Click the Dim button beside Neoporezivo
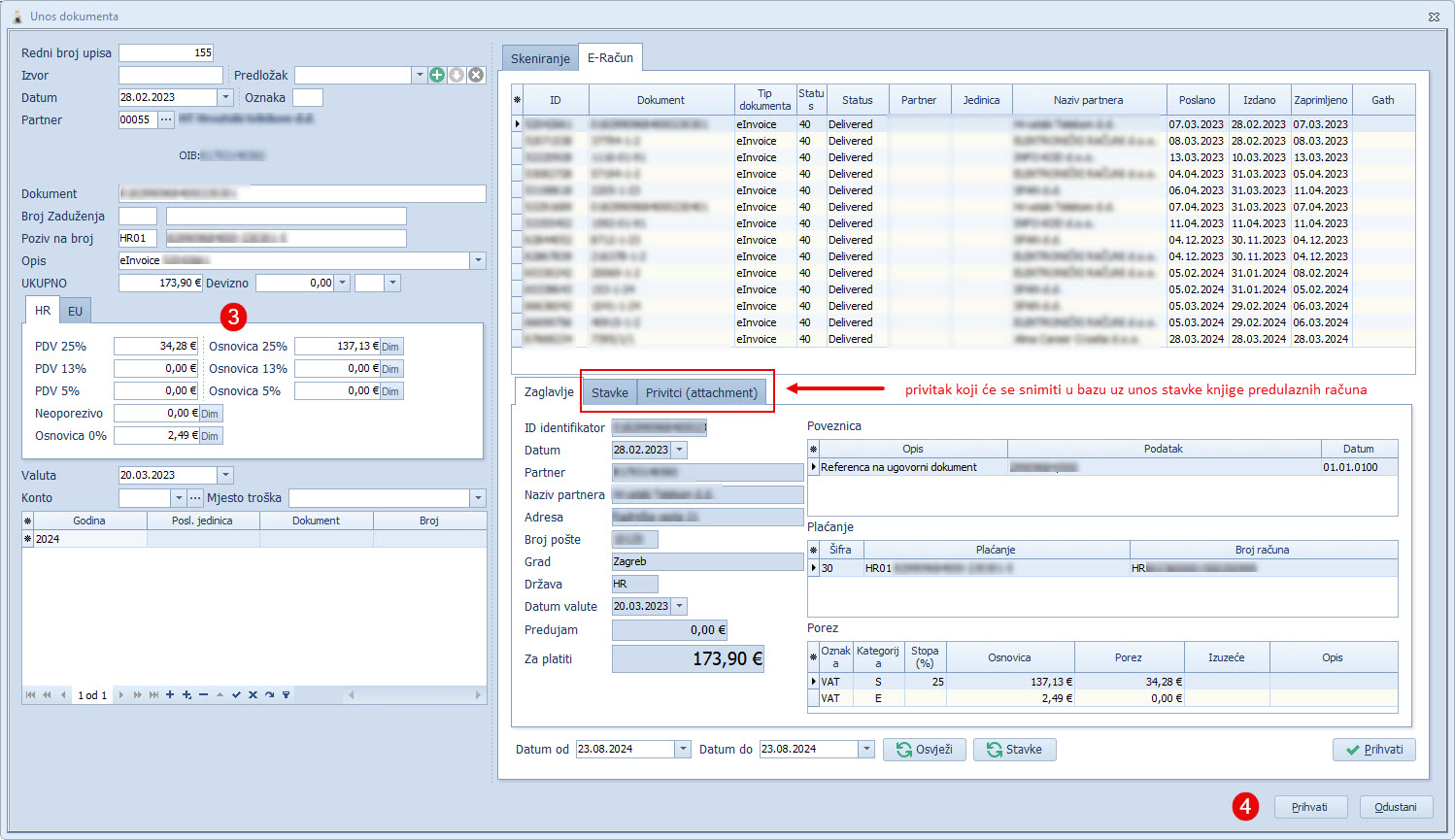Viewport: 1455px width, 840px height. coord(210,414)
